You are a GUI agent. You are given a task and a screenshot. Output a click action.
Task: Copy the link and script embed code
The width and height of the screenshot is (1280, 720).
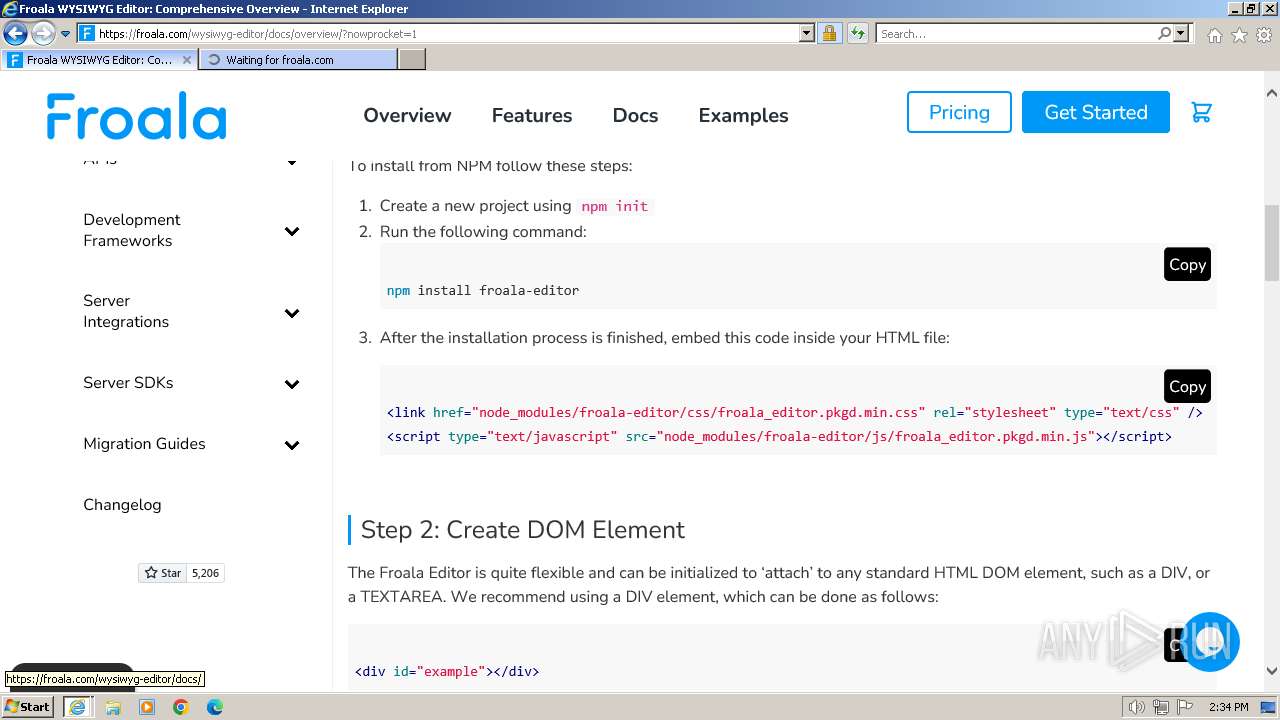1187,386
